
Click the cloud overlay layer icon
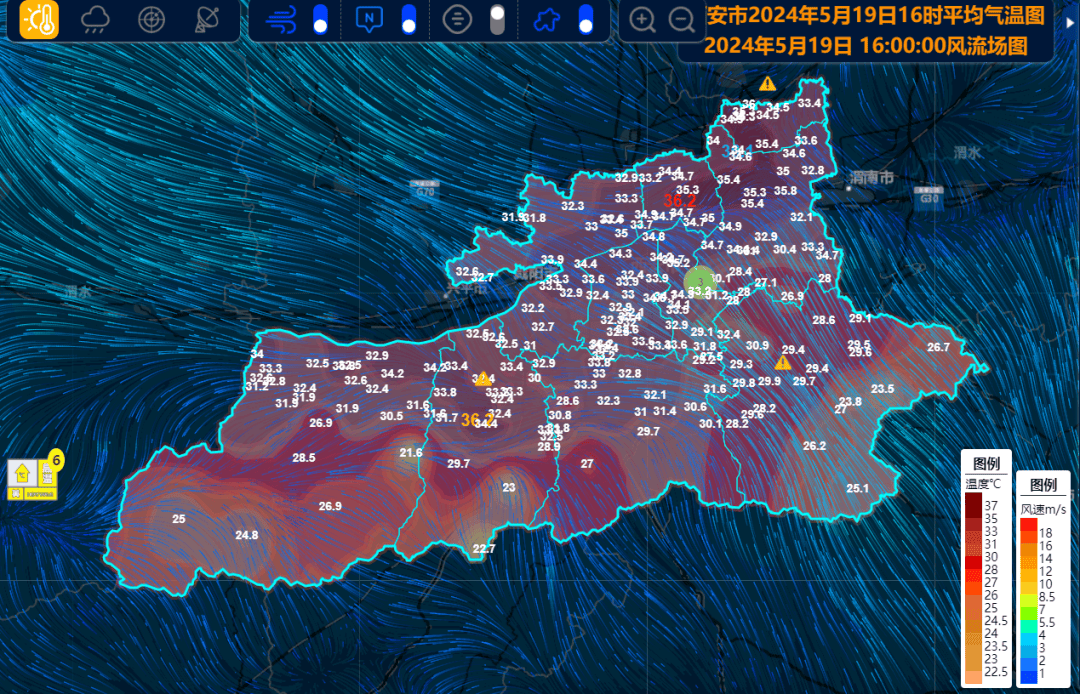click(548, 17)
